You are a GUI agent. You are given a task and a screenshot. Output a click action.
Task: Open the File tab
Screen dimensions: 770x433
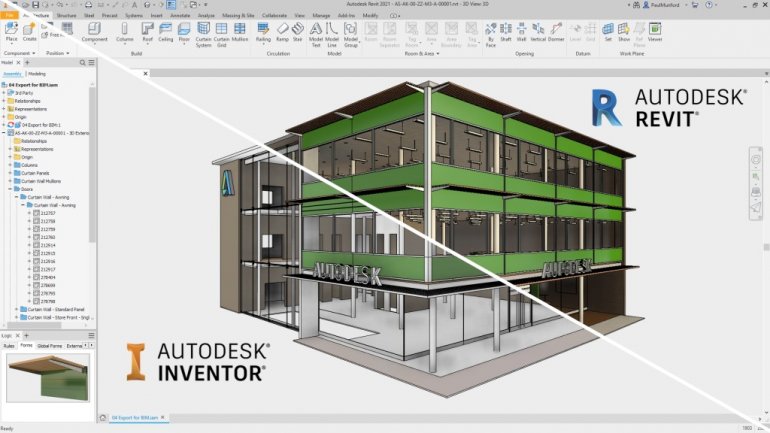pyautogui.click(x=9, y=15)
